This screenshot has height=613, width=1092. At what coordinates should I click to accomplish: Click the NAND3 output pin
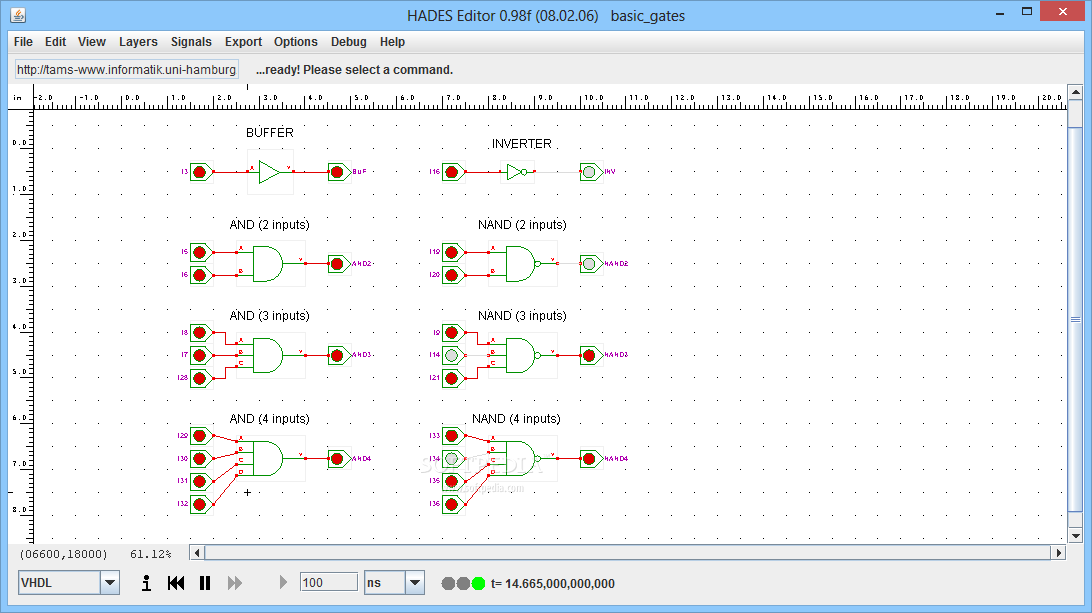(591, 355)
